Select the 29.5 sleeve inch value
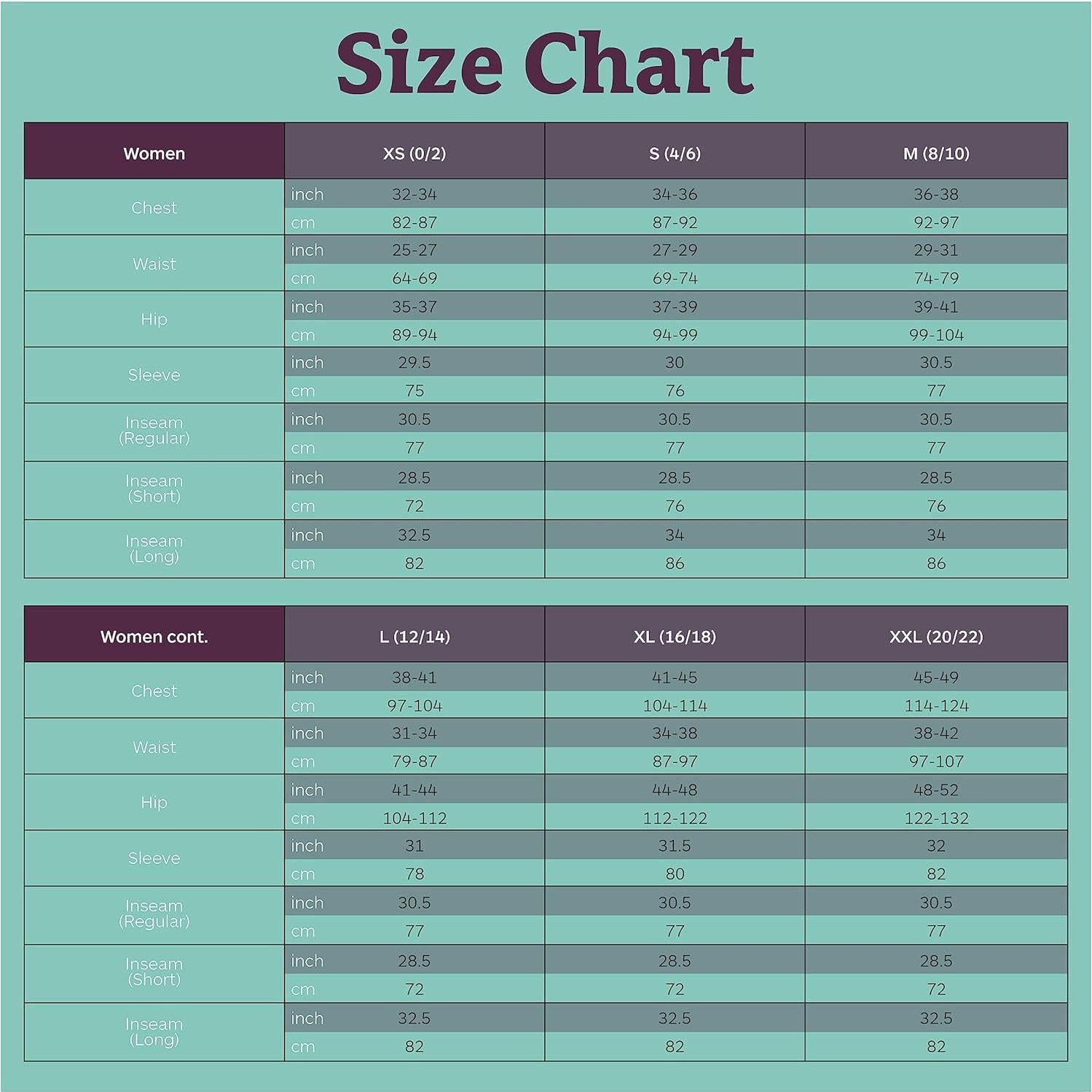Viewport: 1092px width, 1092px height. (414, 362)
